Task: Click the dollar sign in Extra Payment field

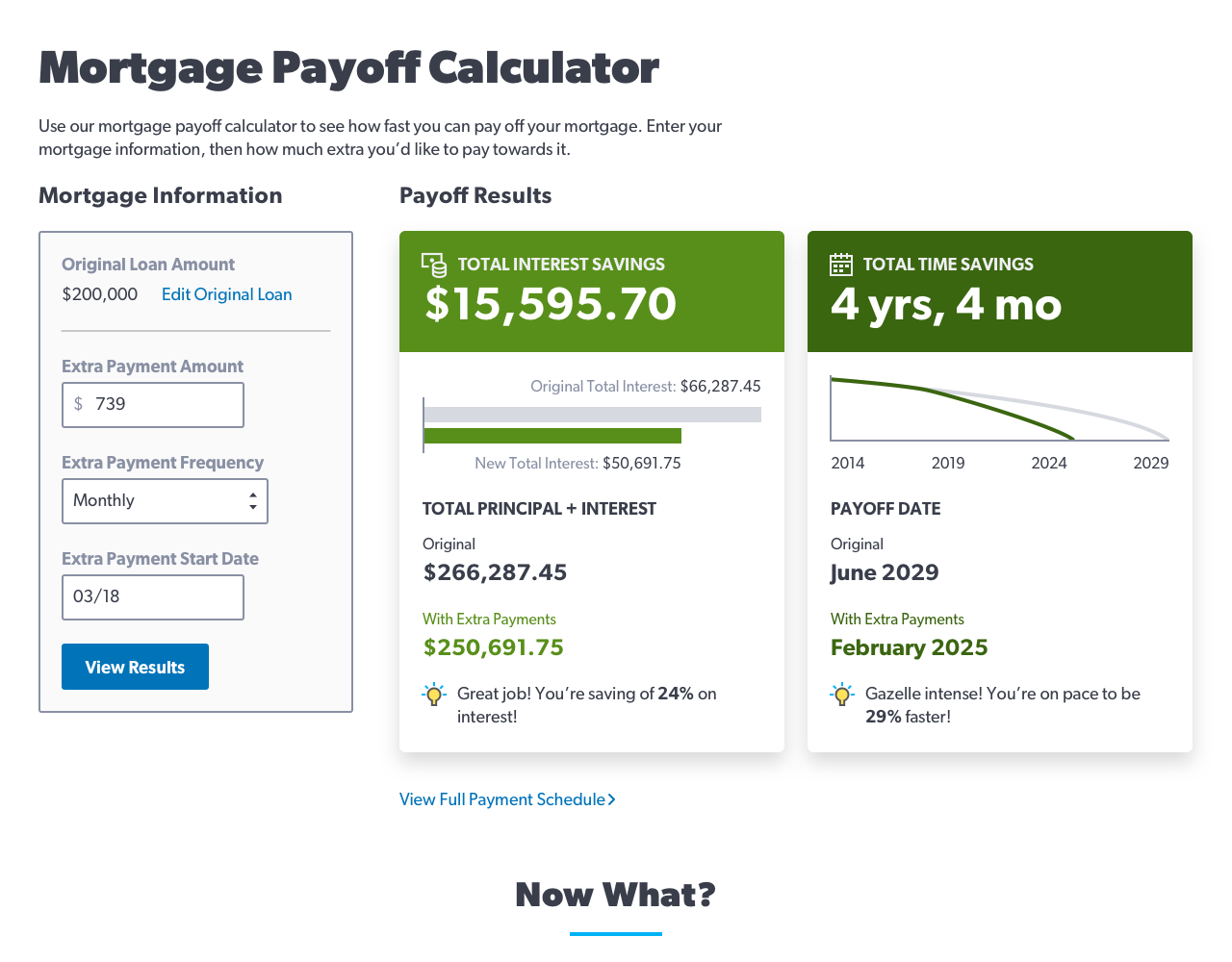Action: click(79, 404)
